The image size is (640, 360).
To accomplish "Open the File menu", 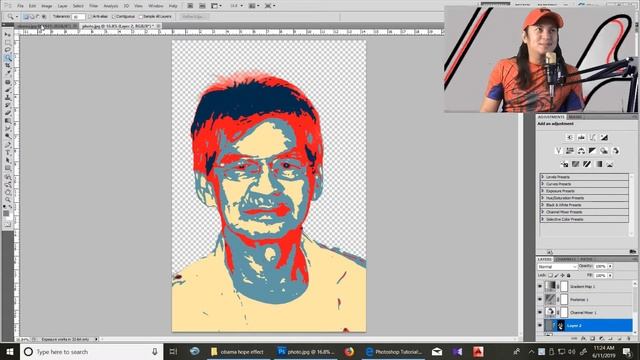I will coord(20,6).
